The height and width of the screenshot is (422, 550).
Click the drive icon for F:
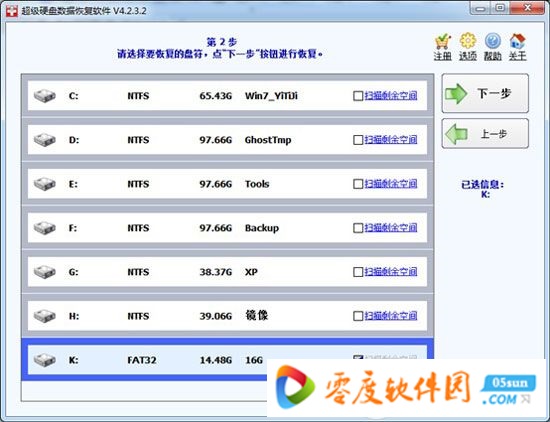point(45,228)
